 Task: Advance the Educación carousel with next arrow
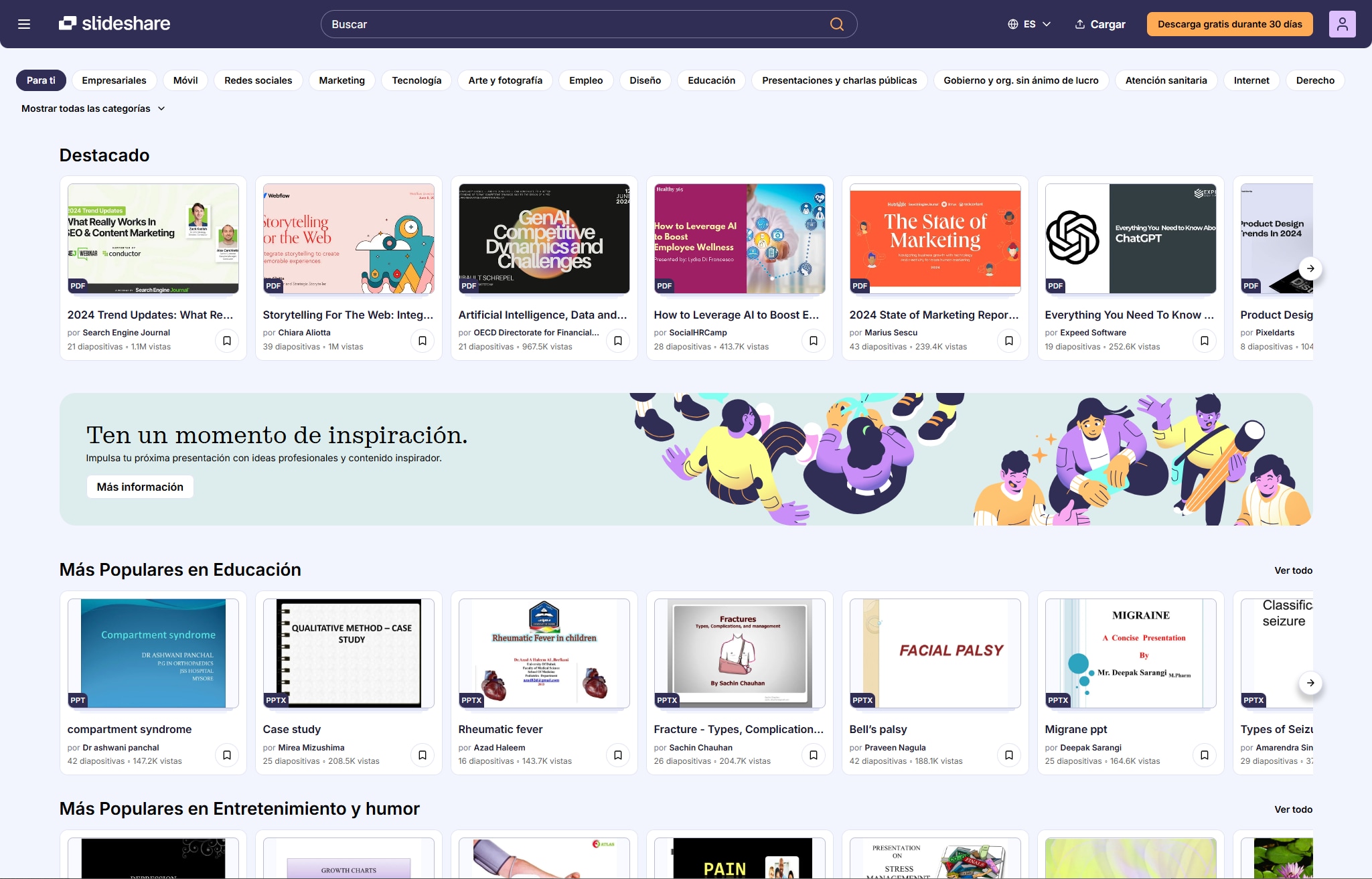pos(1310,683)
